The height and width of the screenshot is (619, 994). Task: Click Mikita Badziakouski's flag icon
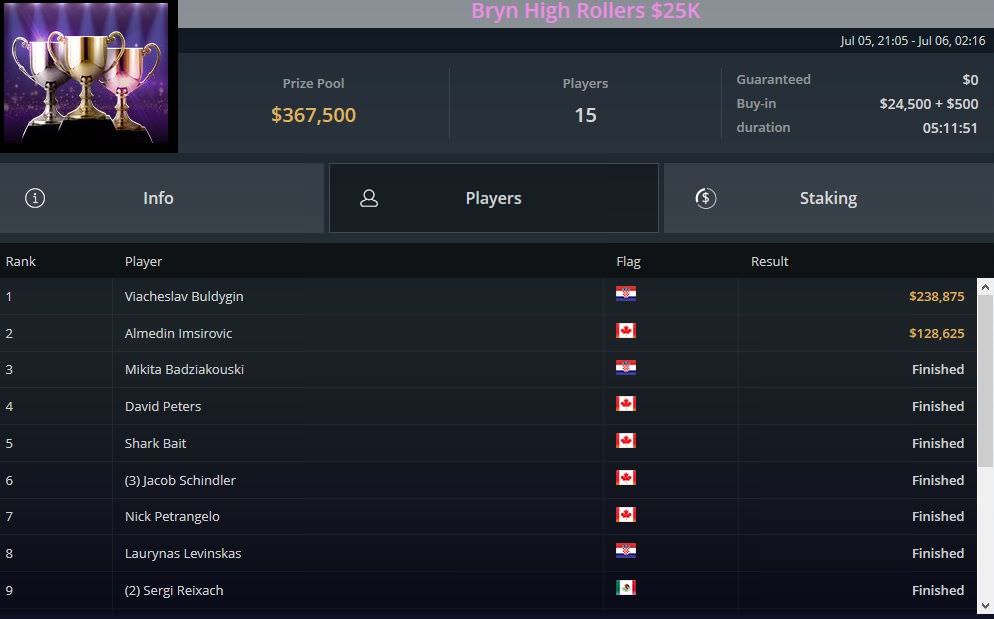click(626, 367)
